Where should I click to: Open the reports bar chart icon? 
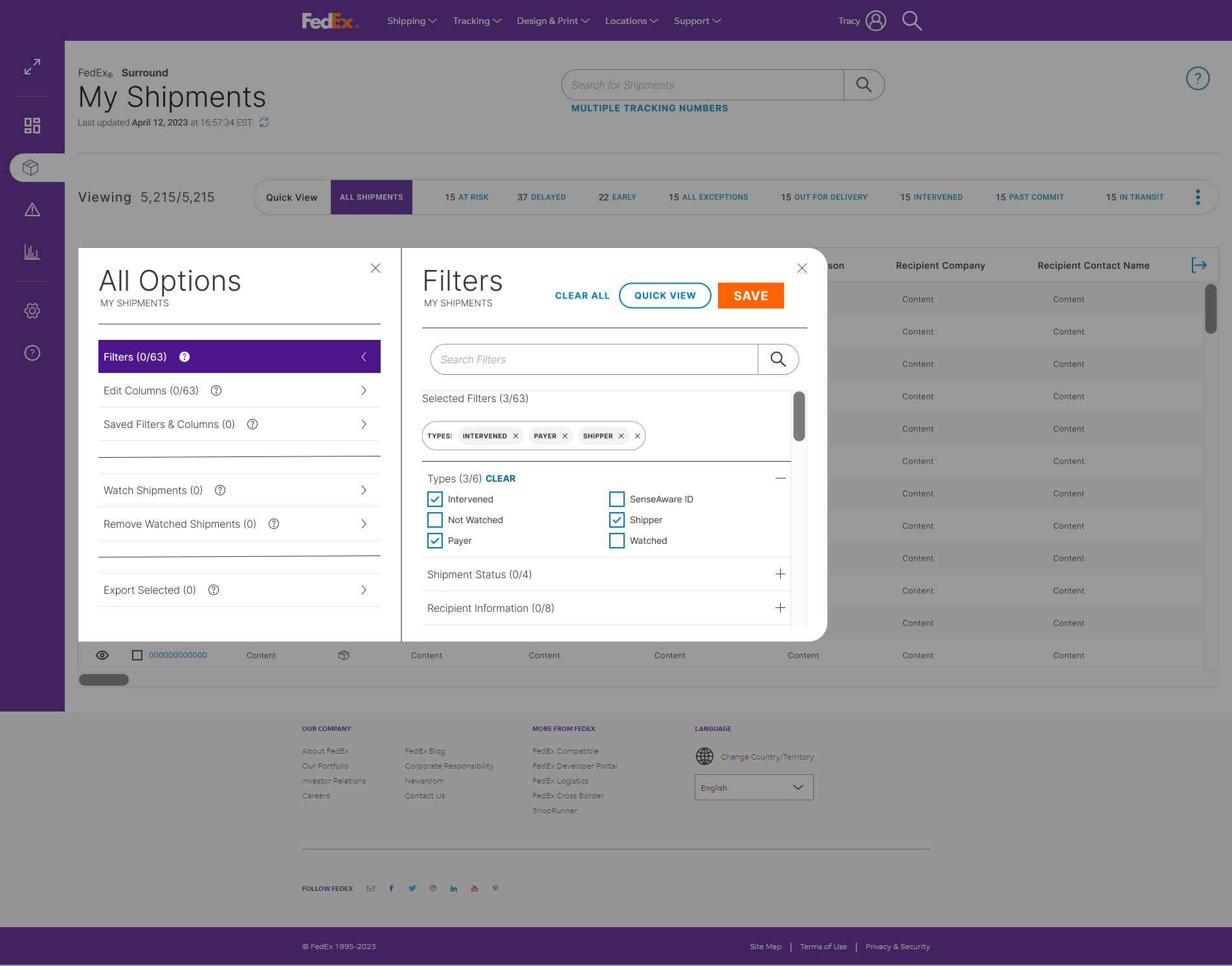[32, 252]
